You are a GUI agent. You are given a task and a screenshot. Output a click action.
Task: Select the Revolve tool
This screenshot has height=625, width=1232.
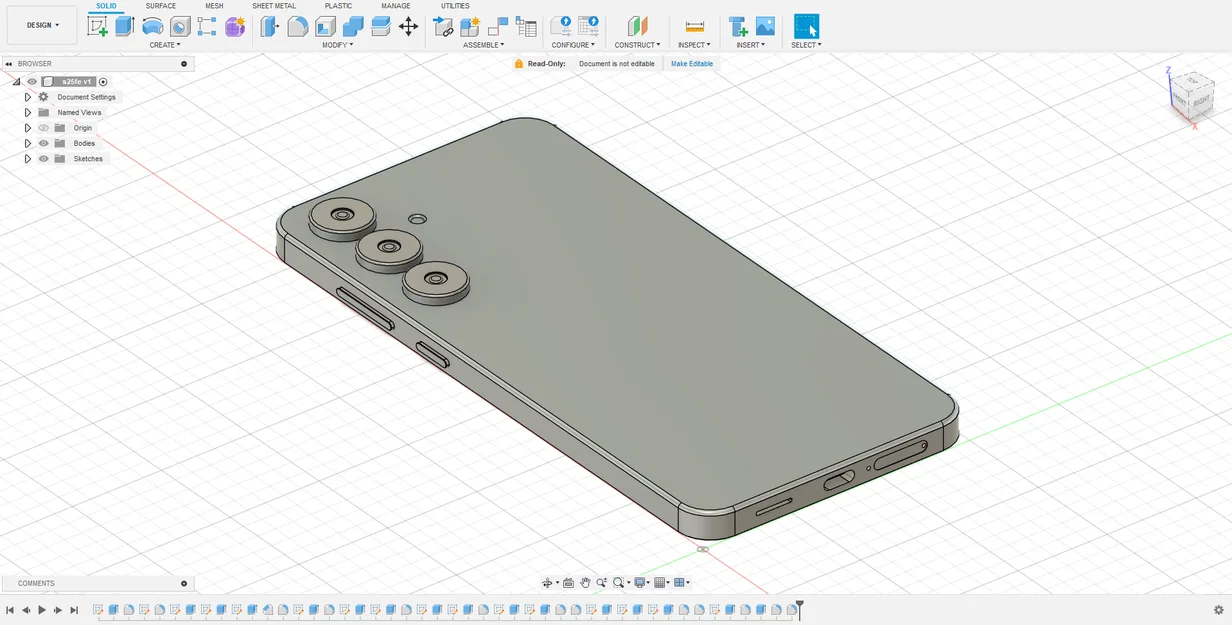[152, 27]
